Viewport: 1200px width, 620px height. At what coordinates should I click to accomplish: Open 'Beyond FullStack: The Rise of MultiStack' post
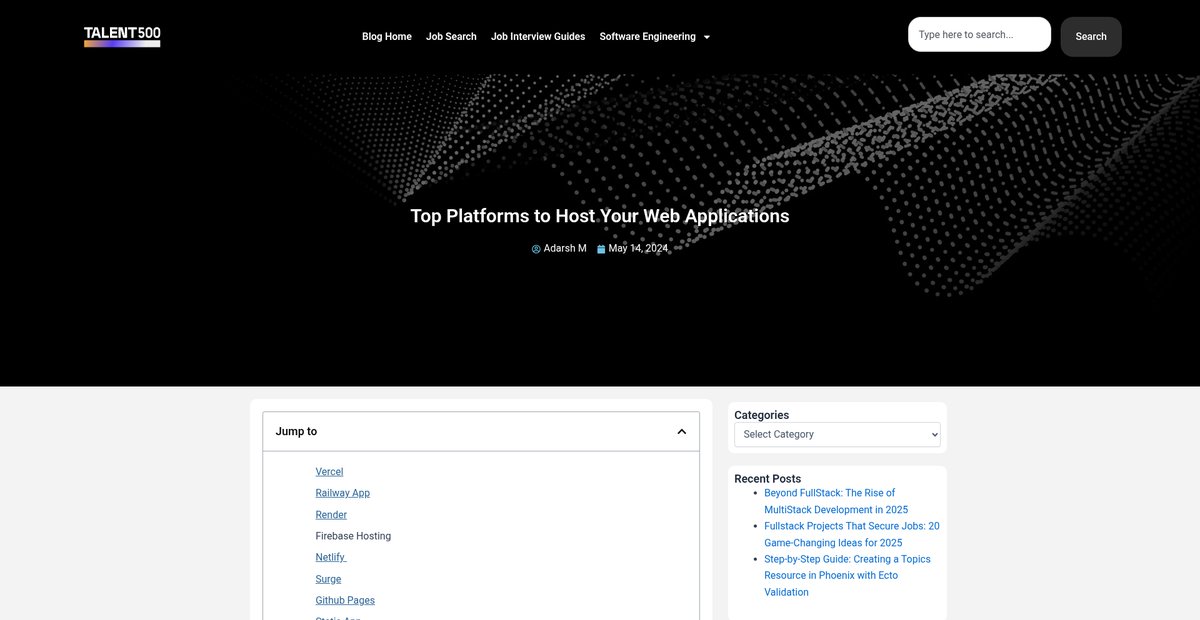coord(836,501)
